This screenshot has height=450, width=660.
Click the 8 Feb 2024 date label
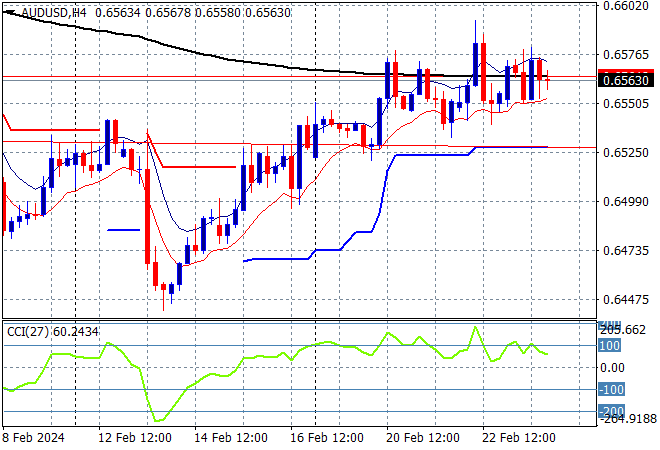click(34, 438)
